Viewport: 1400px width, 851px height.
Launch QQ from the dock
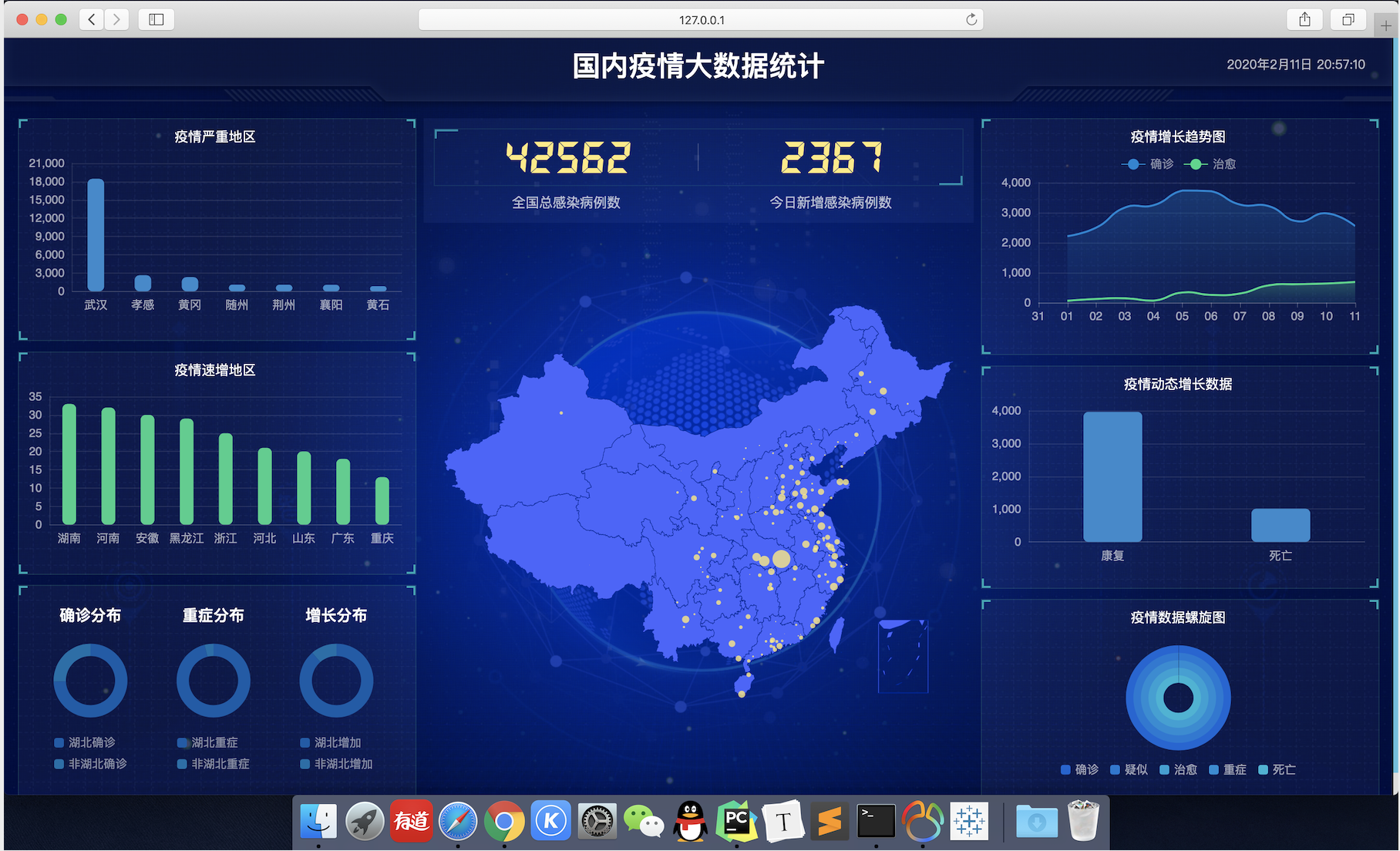691,821
